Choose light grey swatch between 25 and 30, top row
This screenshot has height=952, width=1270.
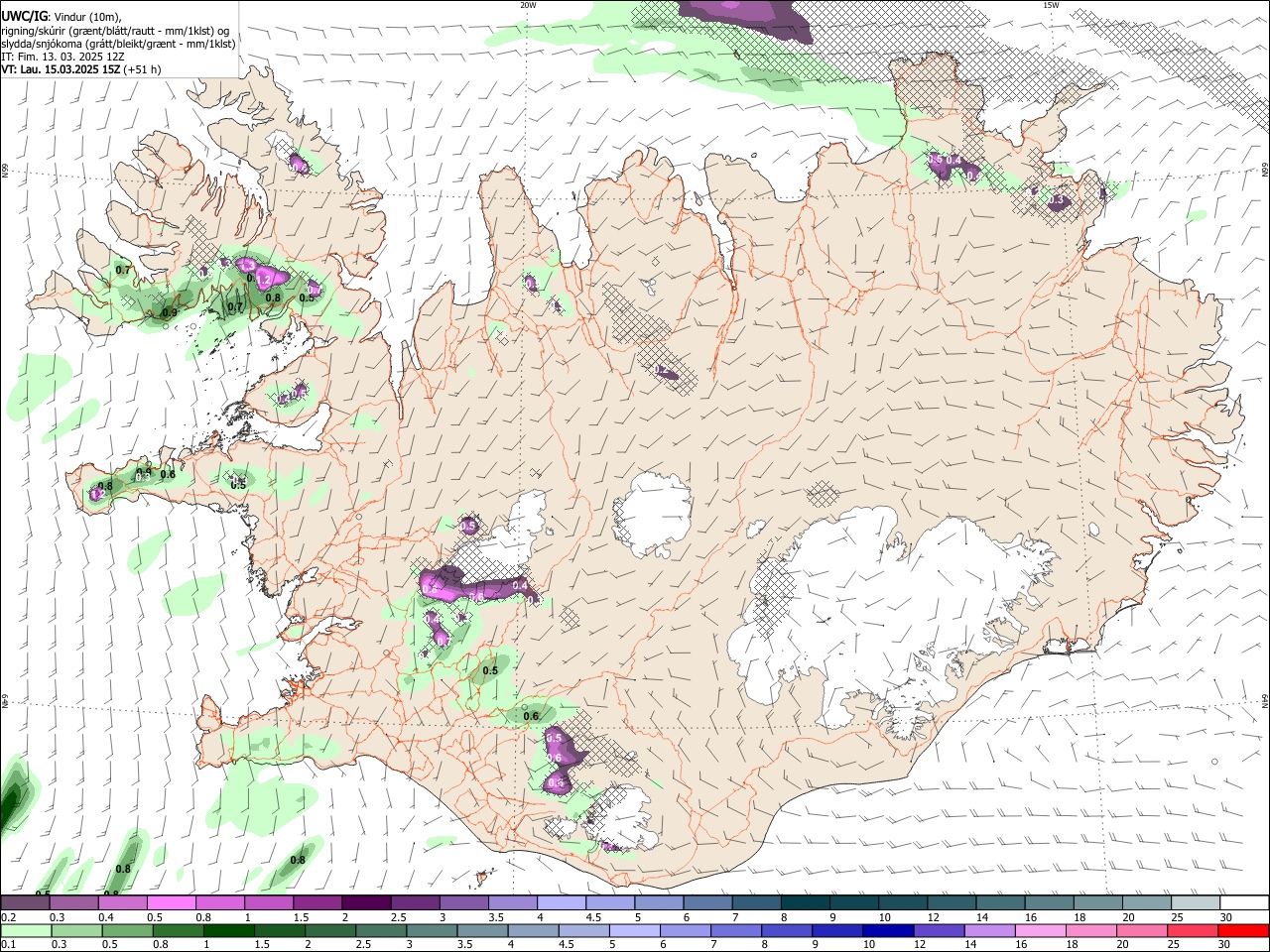[1195, 902]
